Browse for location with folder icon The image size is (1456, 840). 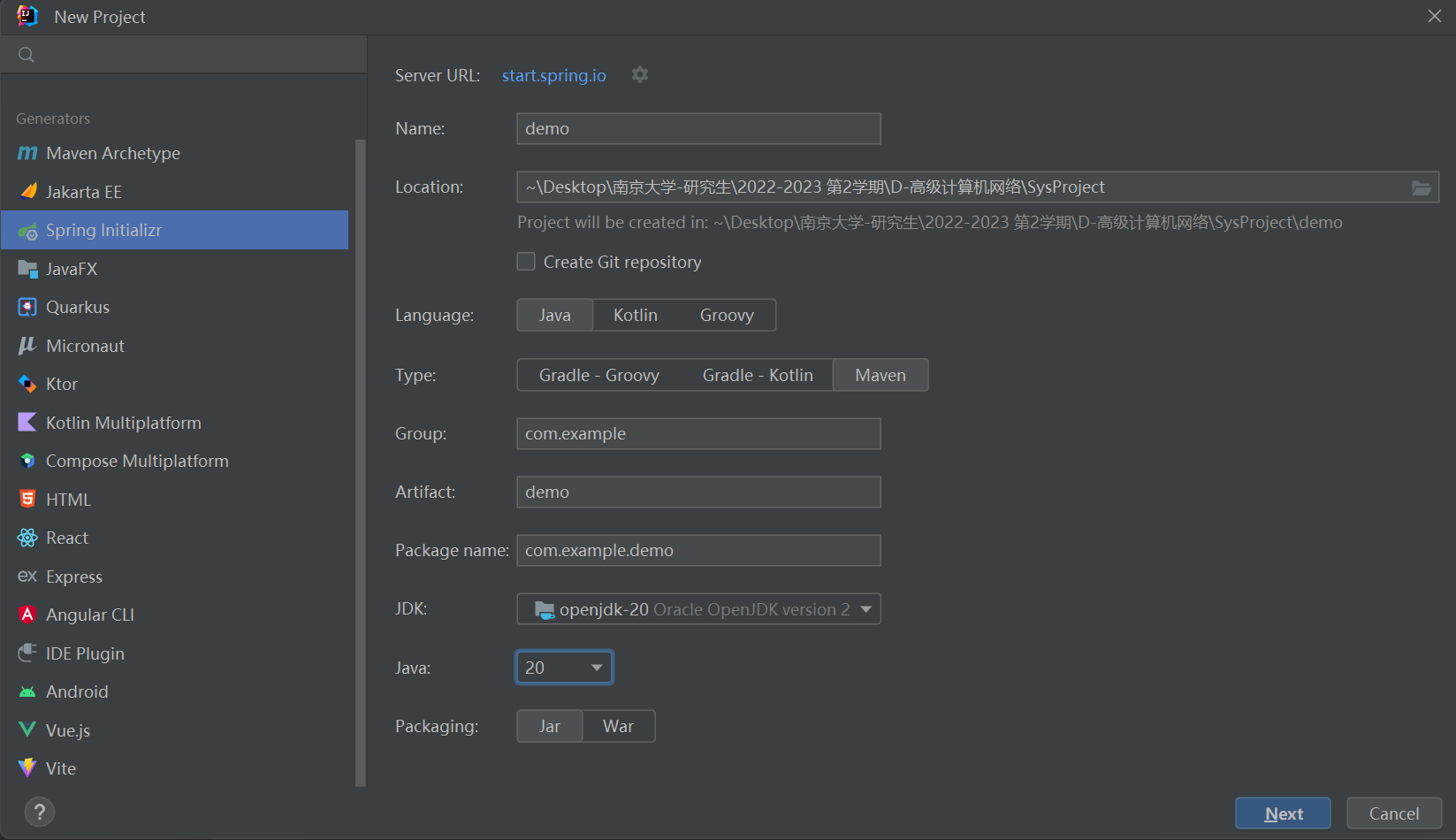(x=1421, y=187)
